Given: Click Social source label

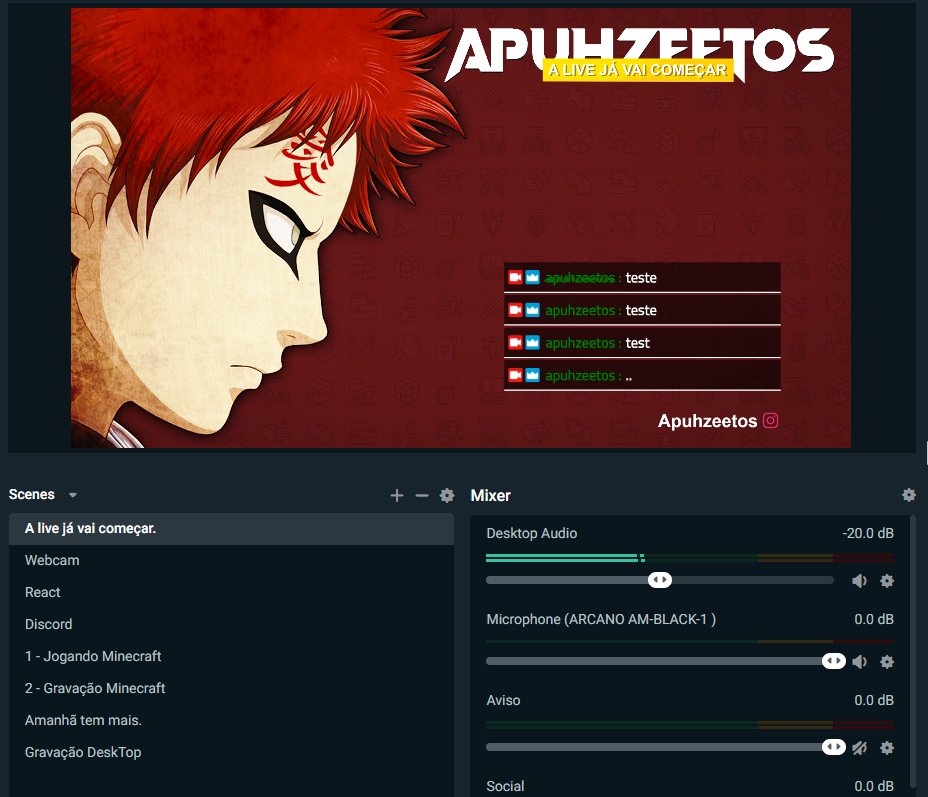Looking at the screenshot, I should [505, 786].
